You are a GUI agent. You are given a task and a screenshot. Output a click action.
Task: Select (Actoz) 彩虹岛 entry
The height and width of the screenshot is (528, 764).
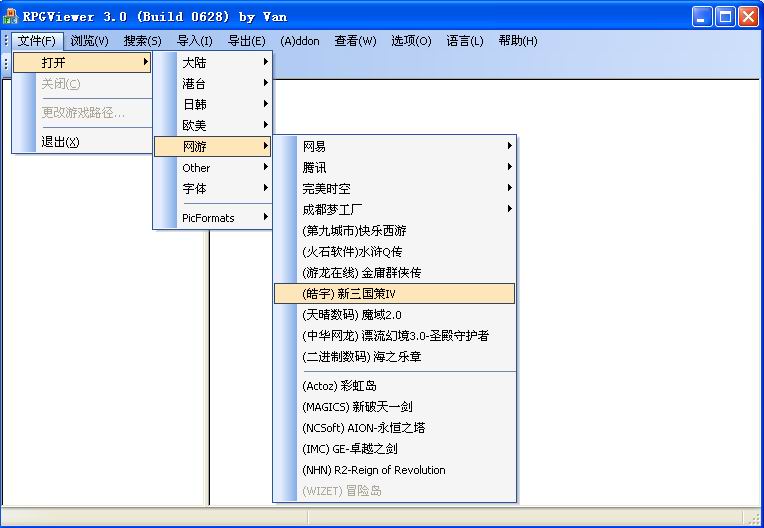[x=394, y=386]
